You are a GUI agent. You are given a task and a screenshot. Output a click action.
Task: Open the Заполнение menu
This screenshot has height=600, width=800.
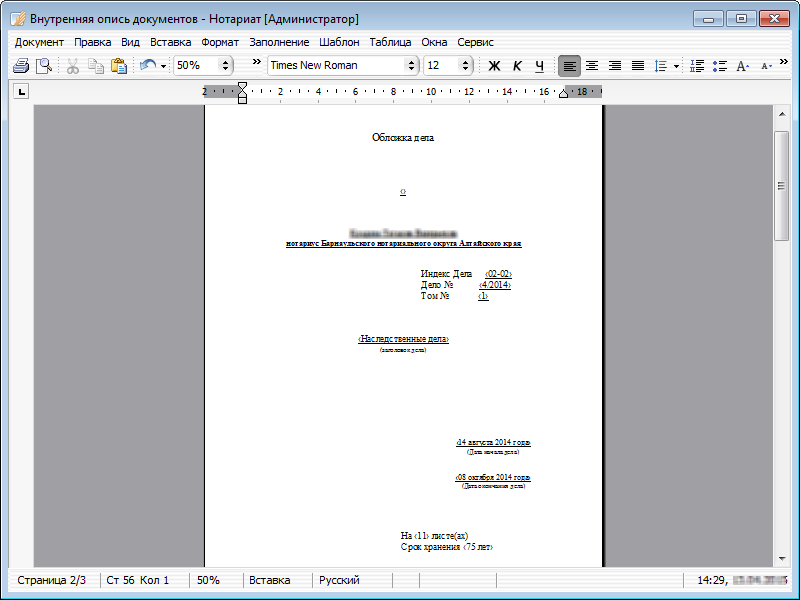[279, 42]
